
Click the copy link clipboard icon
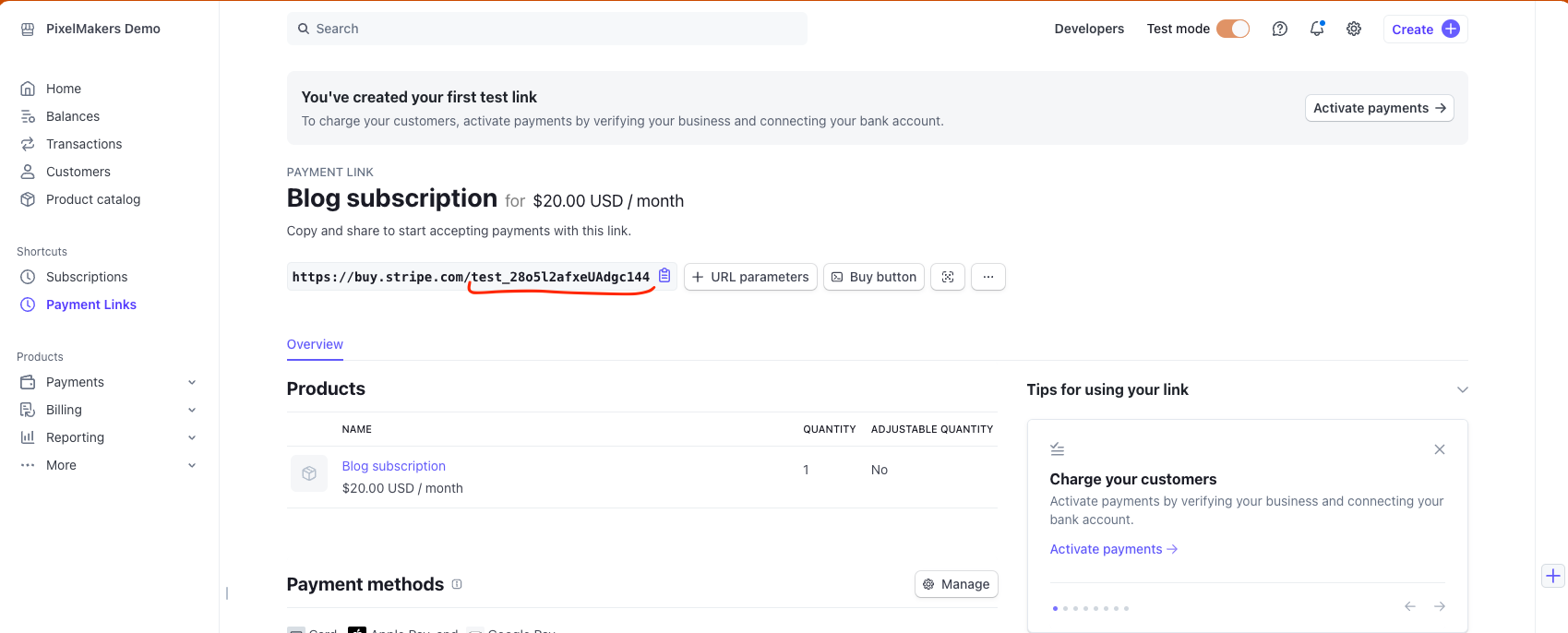[x=664, y=276]
